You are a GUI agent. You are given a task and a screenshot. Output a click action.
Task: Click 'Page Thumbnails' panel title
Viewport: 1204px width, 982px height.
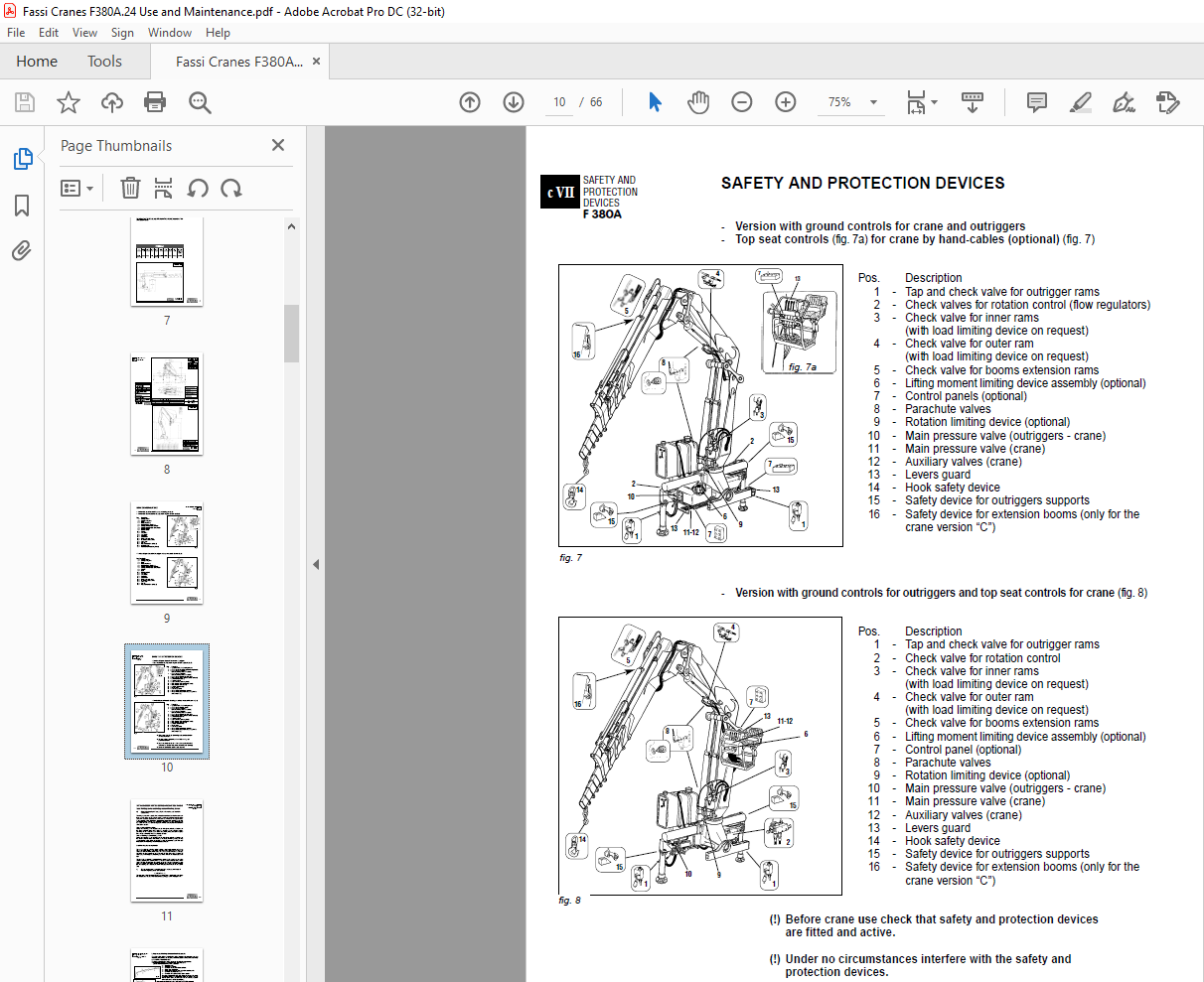pyautogui.click(x=116, y=146)
